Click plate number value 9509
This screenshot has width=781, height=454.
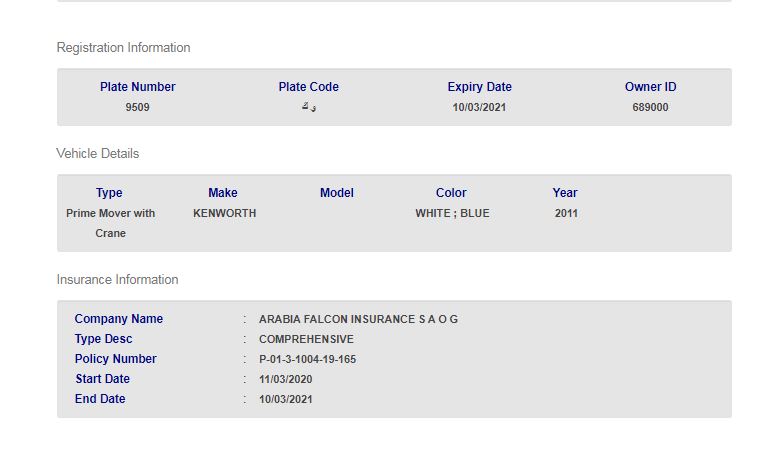pos(137,107)
